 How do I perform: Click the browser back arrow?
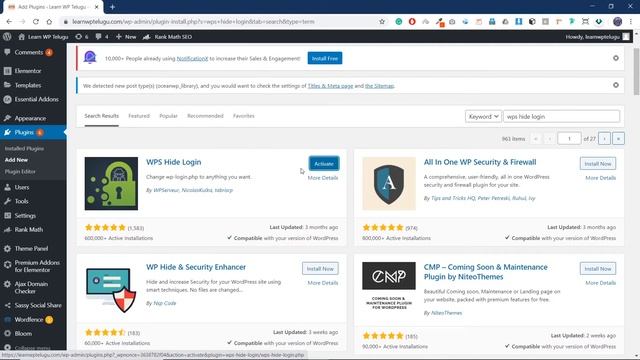pos(9,22)
